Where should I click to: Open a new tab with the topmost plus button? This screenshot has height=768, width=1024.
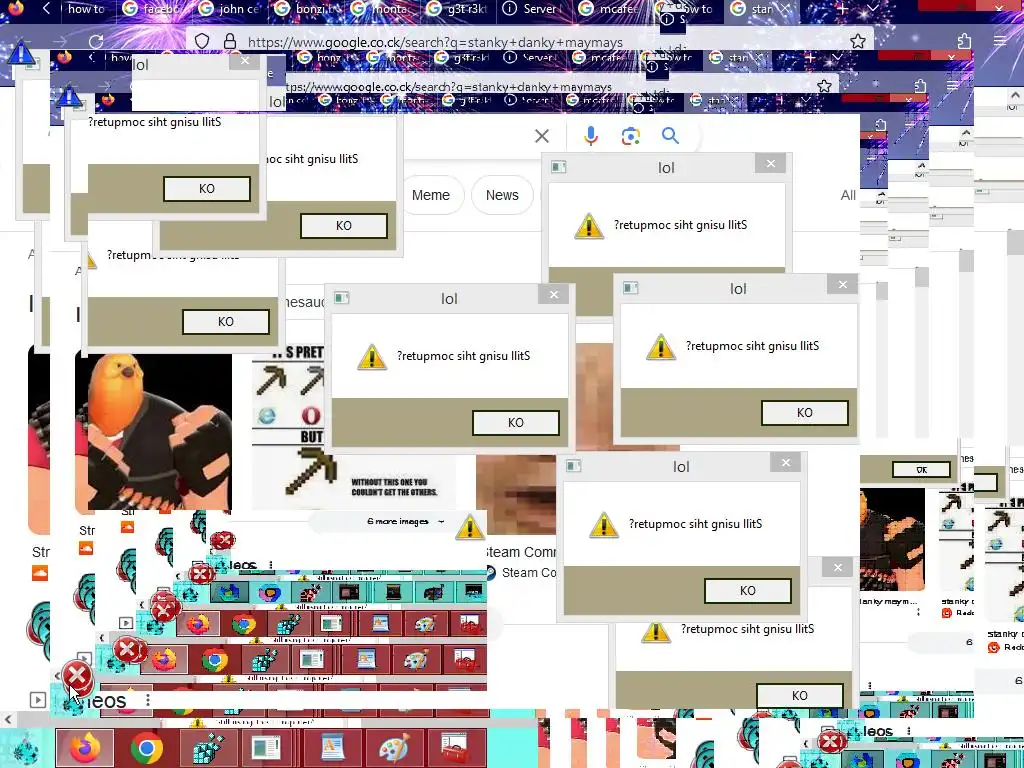point(843,8)
